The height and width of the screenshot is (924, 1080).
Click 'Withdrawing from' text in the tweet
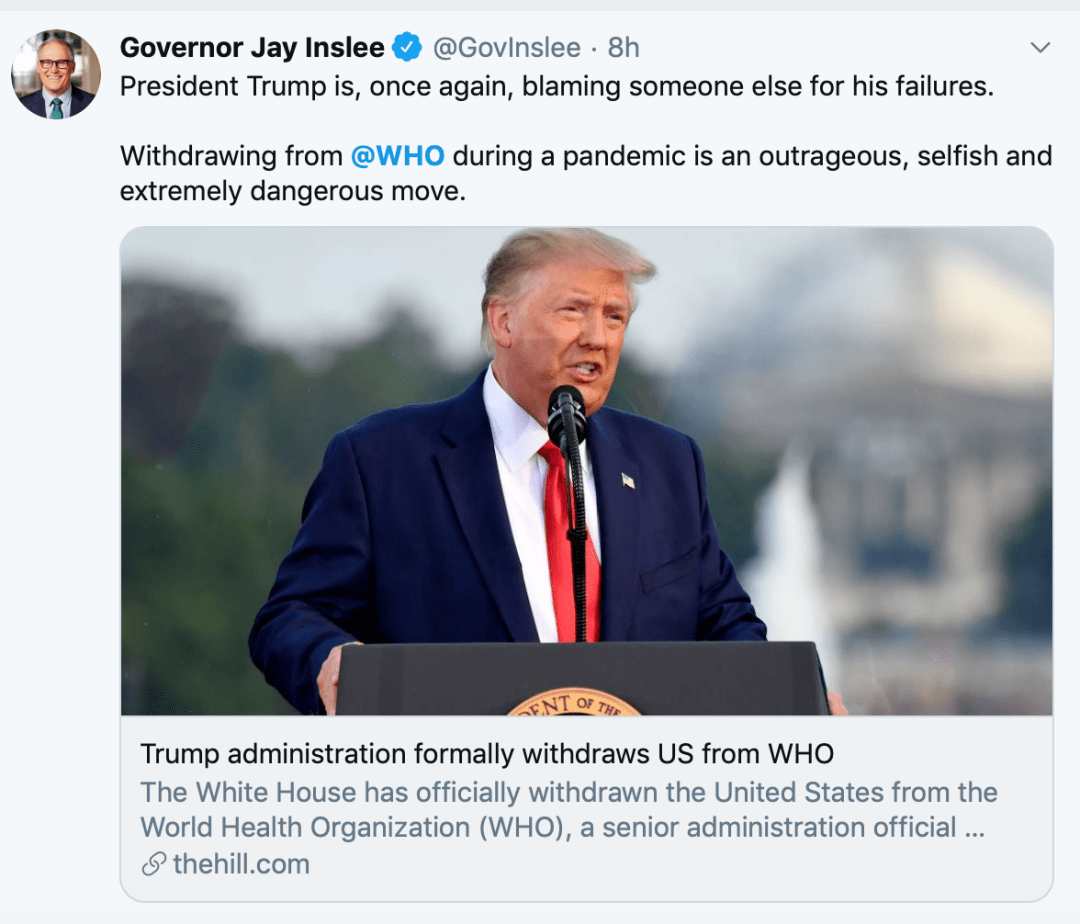[x=231, y=156]
